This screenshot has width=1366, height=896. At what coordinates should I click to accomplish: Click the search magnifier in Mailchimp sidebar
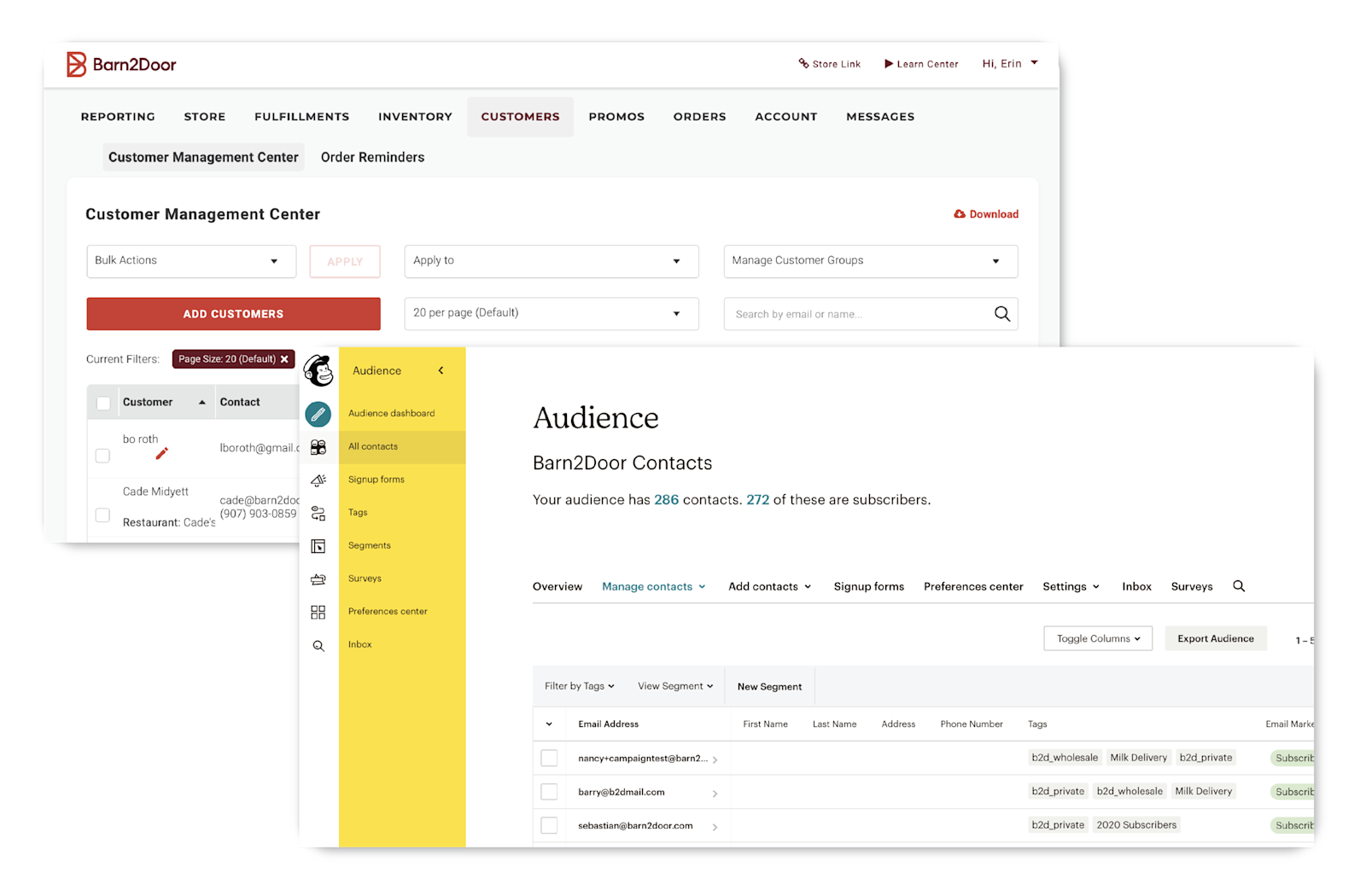[318, 646]
